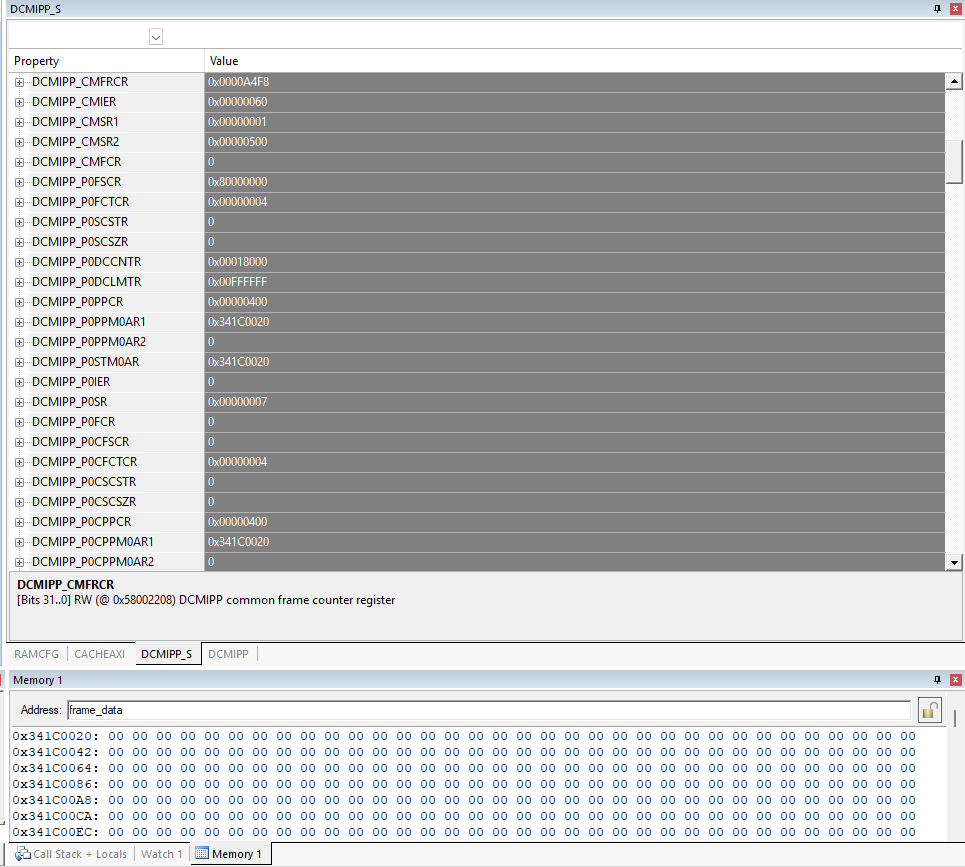The image size is (965, 867).
Task: Expand the DCMIPP_P0IER register row
Action: tap(20, 382)
